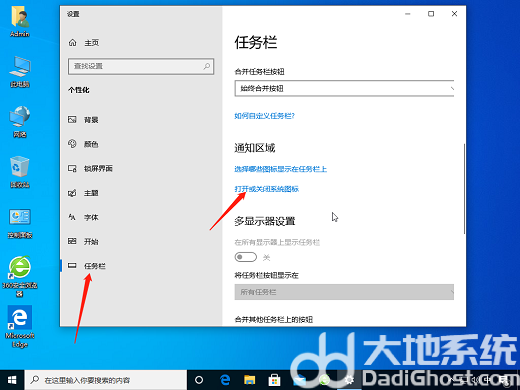
Task: Launch the Microsoft Edge desktop shortcut
Action: click(x=20, y=327)
